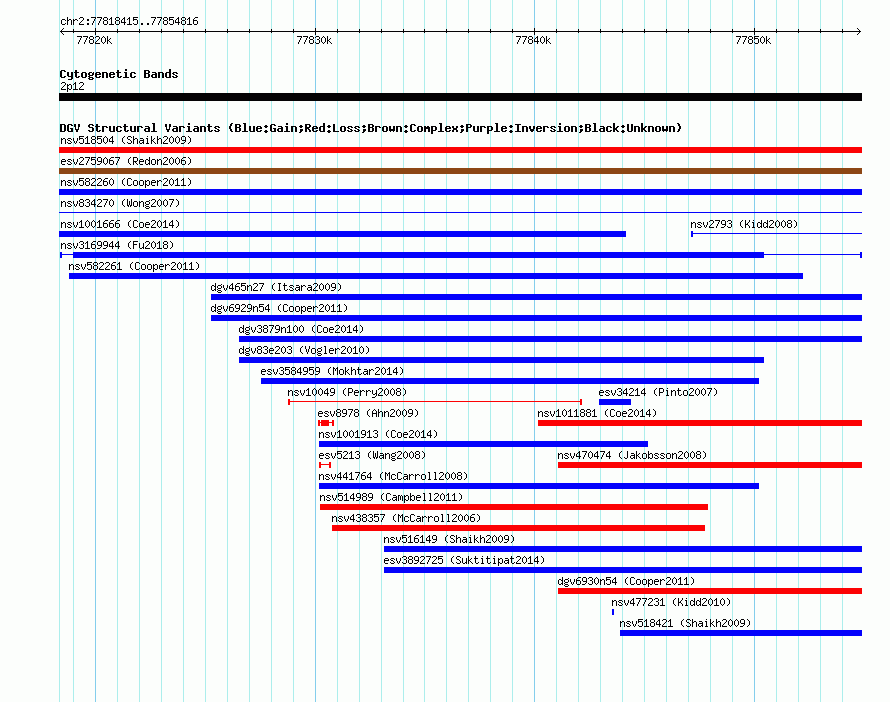Select nsv514989 (Campbell2011) label
This screenshot has width=890, height=702.
tap(391, 497)
